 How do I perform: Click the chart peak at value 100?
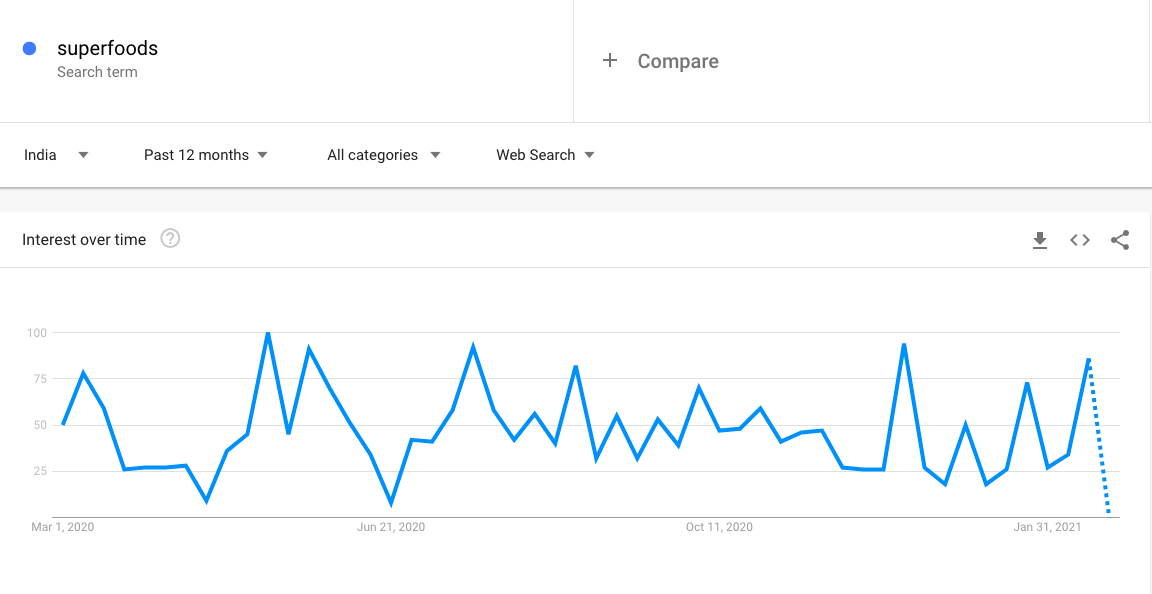click(x=268, y=333)
